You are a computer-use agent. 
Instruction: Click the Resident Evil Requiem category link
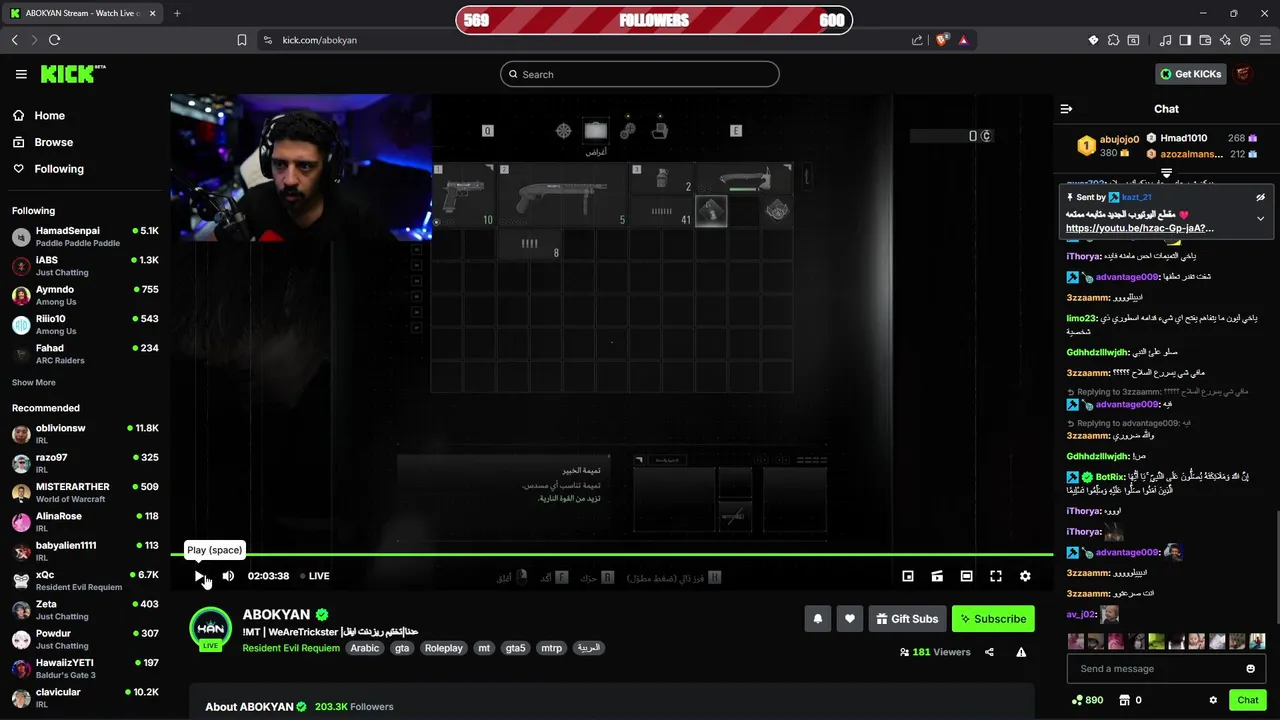(291, 648)
